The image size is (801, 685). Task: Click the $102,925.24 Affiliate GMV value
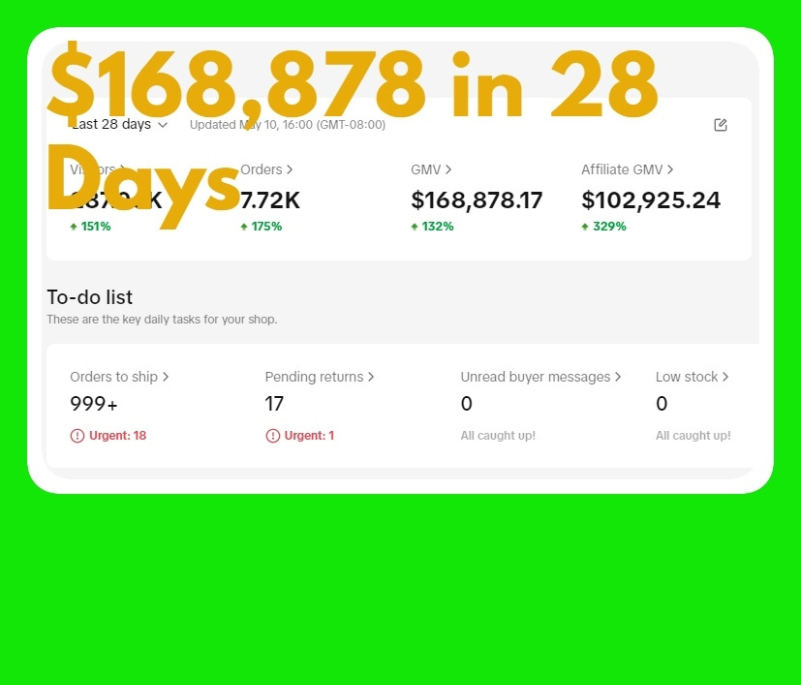[650, 200]
